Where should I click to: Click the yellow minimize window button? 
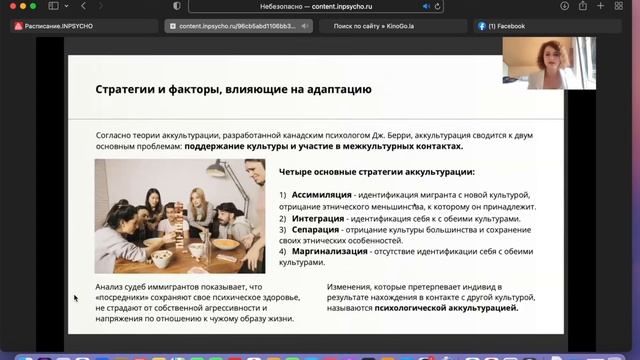coord(23,6)
